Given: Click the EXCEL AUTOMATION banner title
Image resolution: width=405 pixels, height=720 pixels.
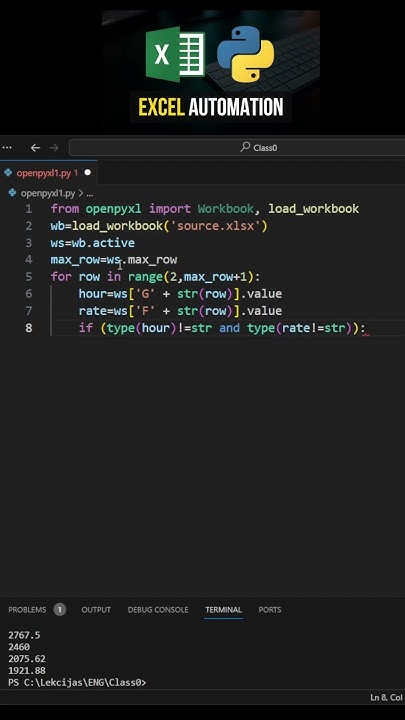Looking at the screenshot, I should [x=211, y=107].
